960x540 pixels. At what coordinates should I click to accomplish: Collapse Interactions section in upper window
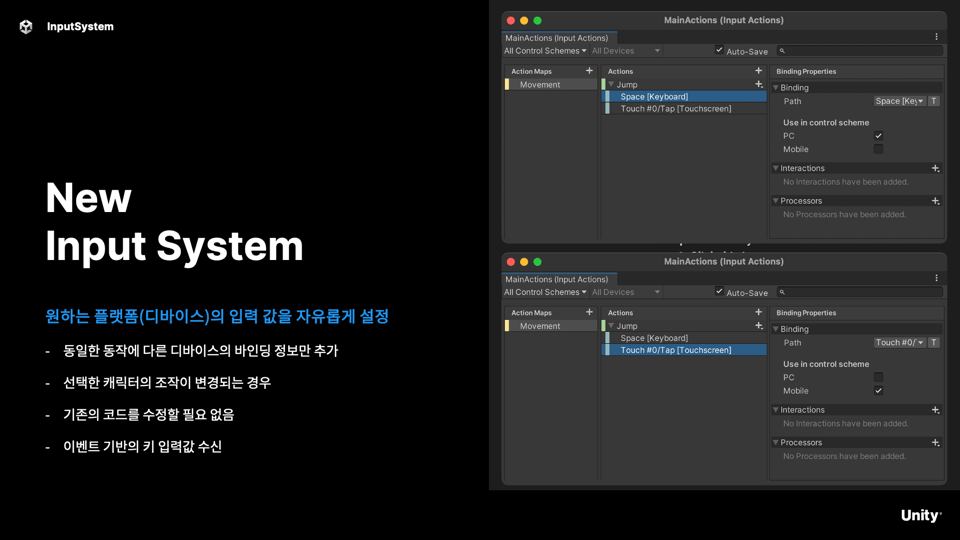point(776,168)
